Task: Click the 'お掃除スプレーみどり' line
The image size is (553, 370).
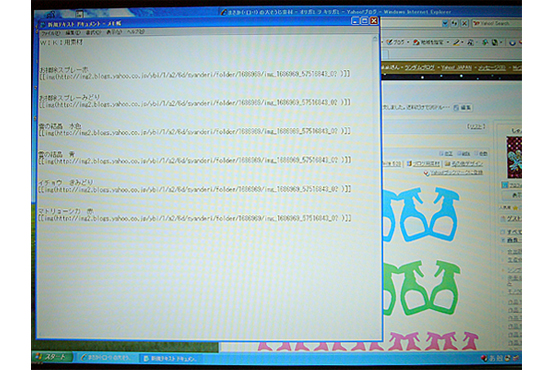Action: point(69,97)
